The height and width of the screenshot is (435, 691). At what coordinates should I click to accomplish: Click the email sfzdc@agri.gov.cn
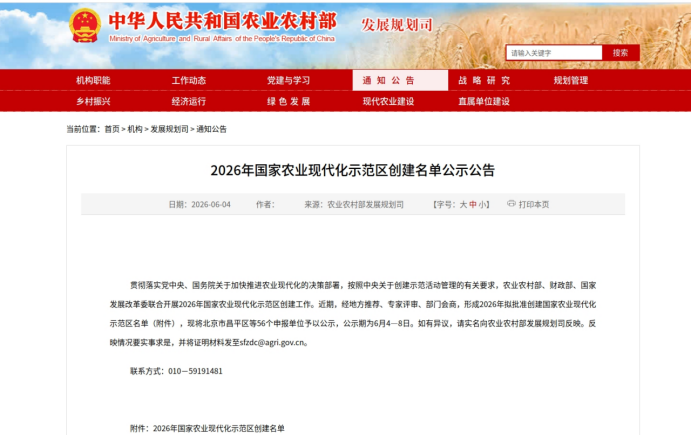[x=272, y=342]
